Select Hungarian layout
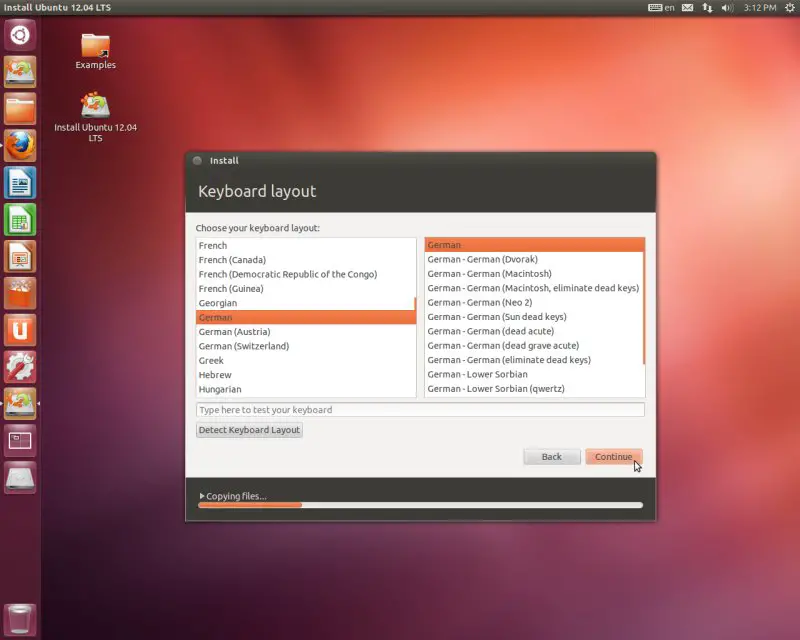 306,389
